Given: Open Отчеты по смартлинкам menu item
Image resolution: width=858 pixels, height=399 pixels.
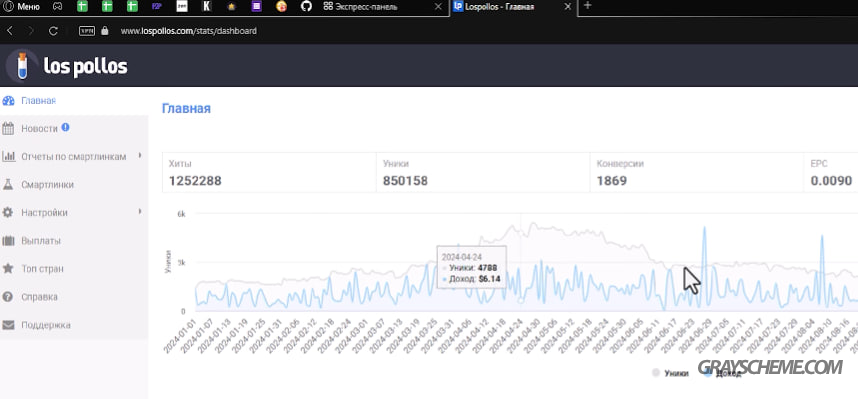Looking at the screenshot, I should point(74,157).
